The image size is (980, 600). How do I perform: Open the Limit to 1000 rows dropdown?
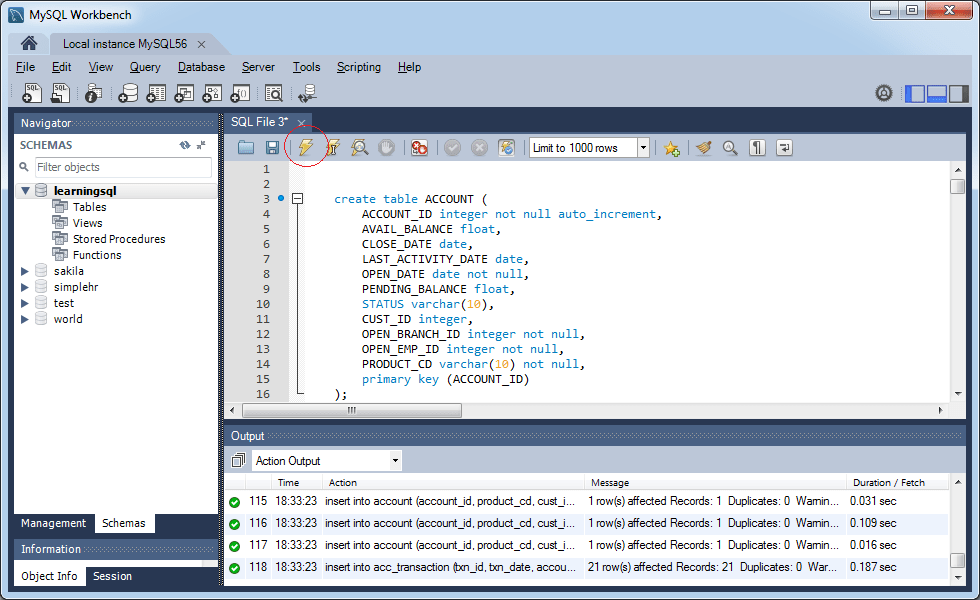tap(643, 148)
